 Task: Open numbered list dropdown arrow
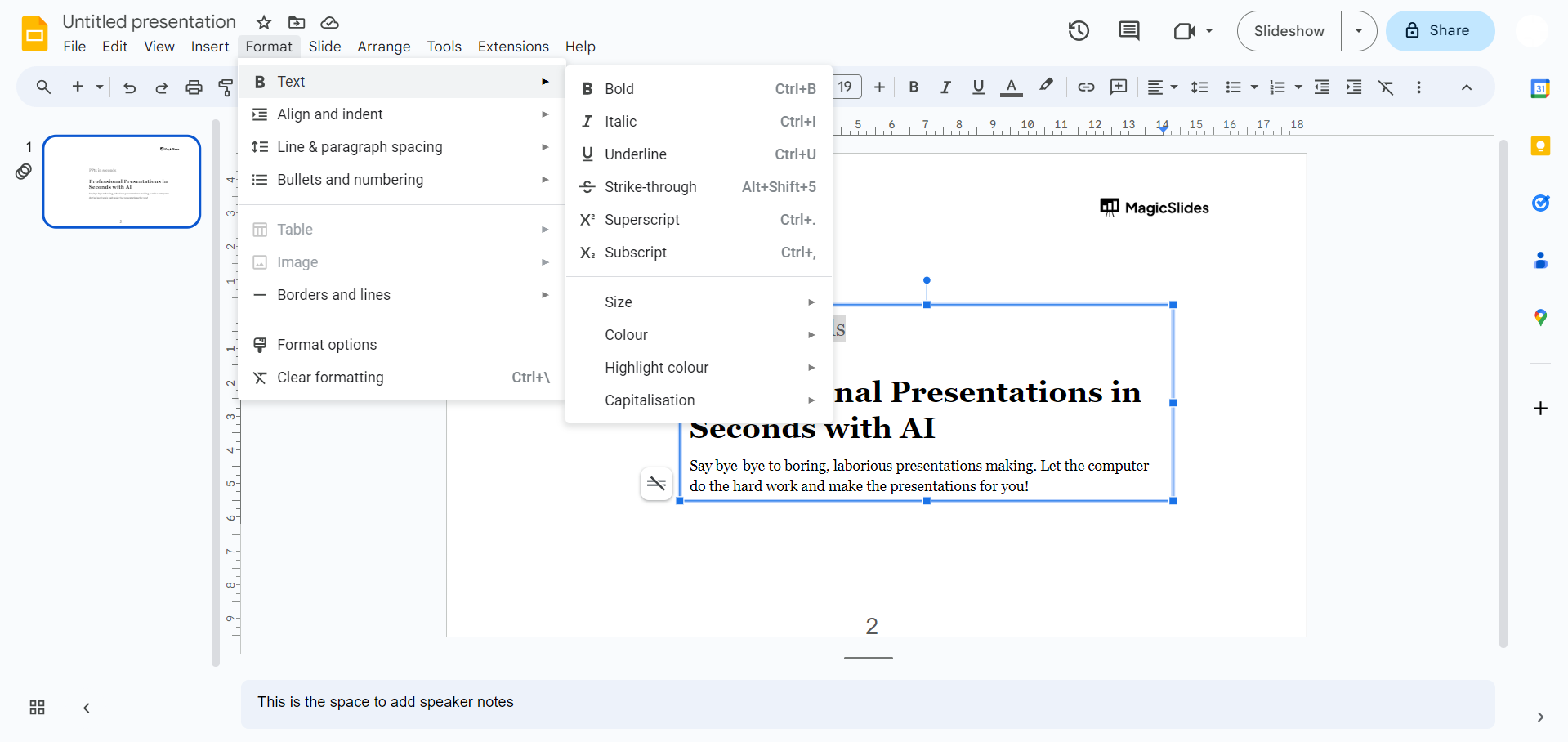pos(1298,87)
